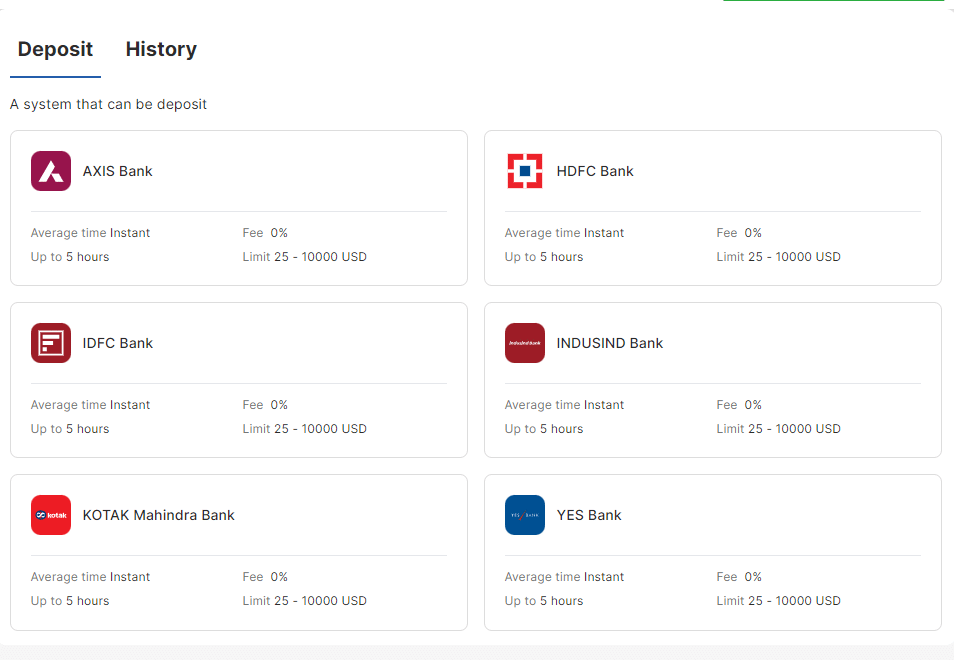Click YES Bank 'Fee 0%' value

(739, 577)
